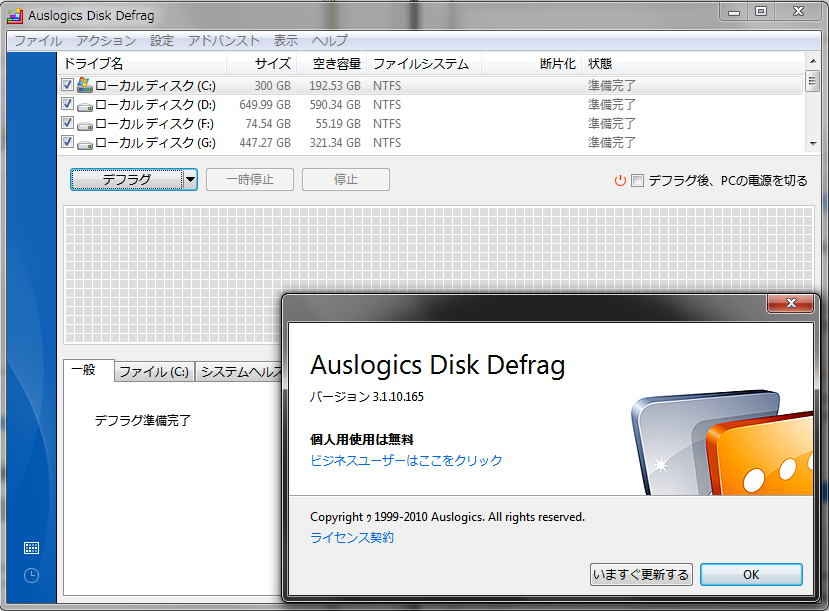Enable the shut down PC after defrag checkbox

click(638, 181)
